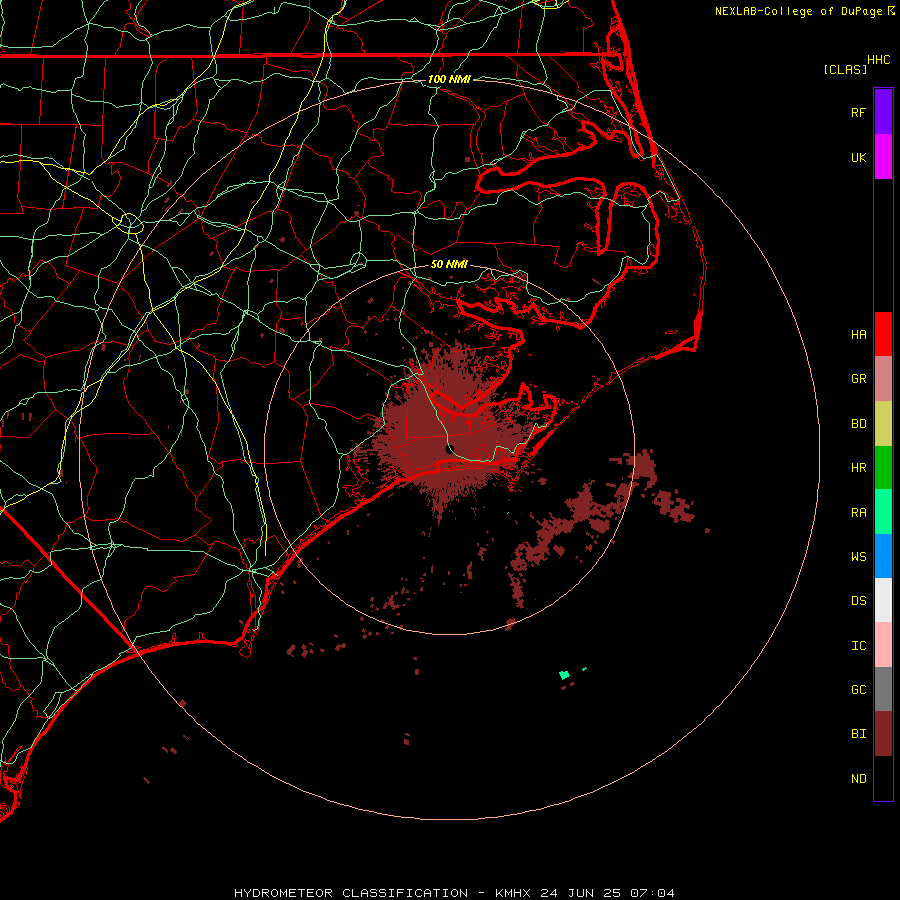Click the green RA echo offshore
Screen dimensions: 900x900
(565, 675)
